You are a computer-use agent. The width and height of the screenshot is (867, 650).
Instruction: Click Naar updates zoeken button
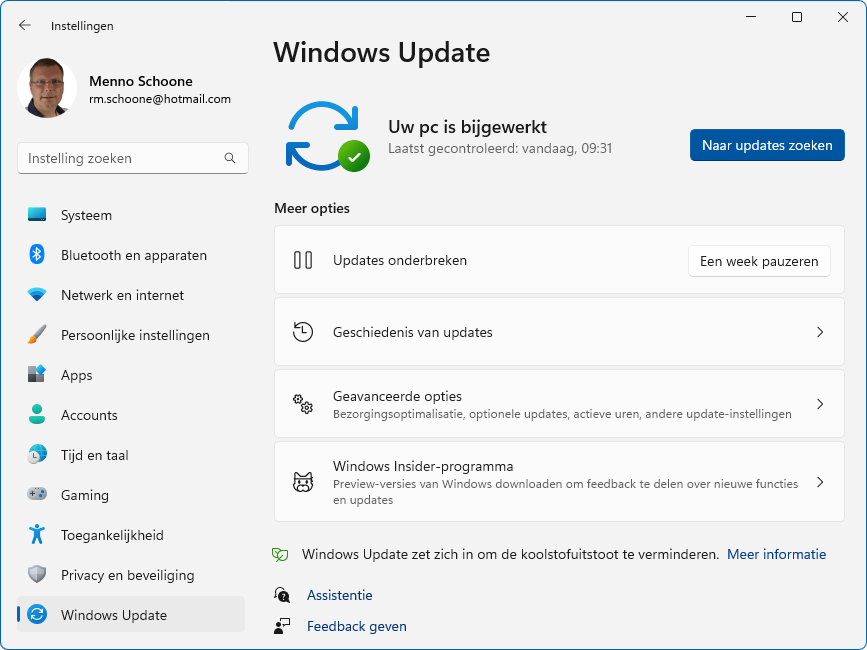767,145
